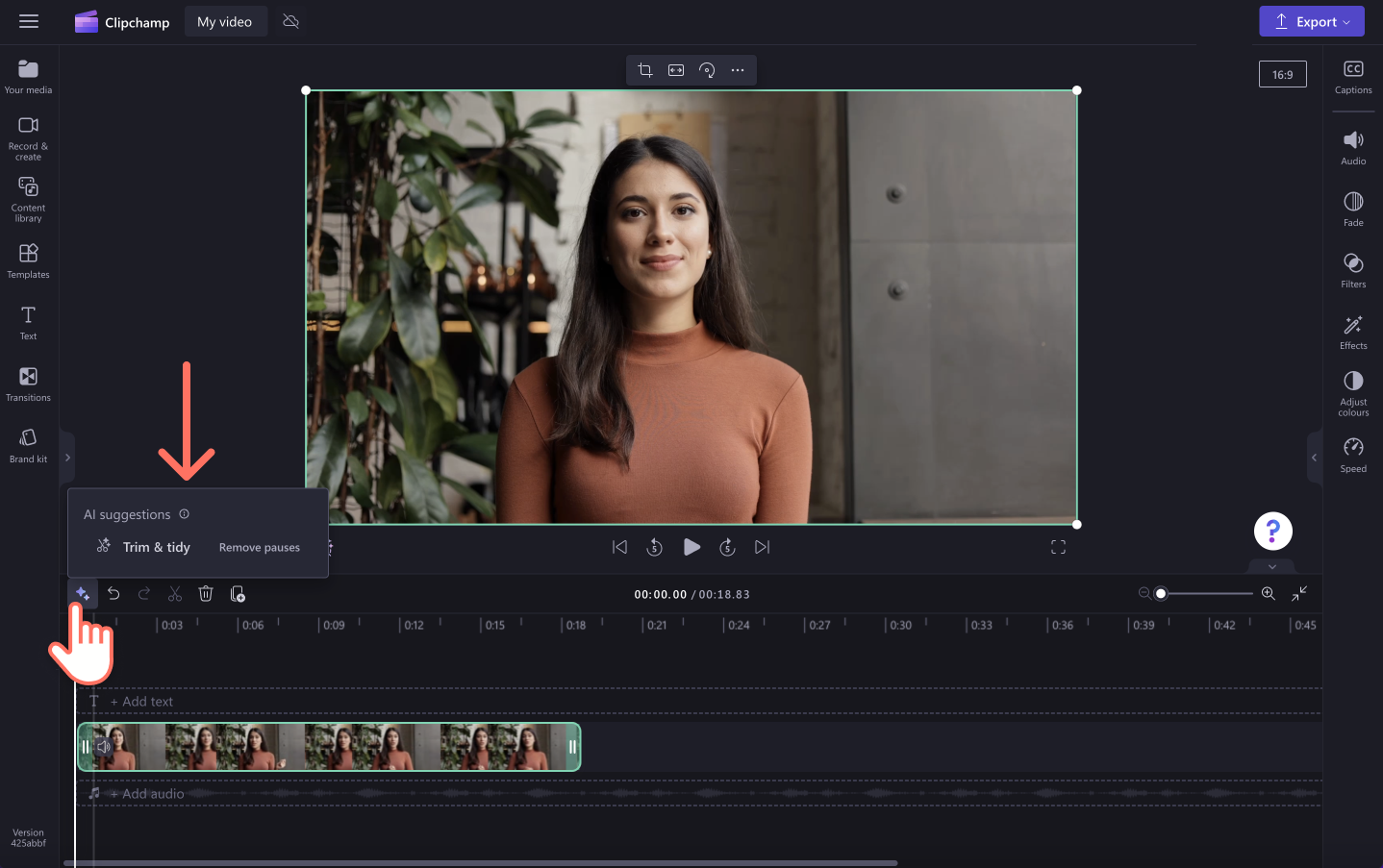Click the horizontal timeline scrollbar

(481, 863)
